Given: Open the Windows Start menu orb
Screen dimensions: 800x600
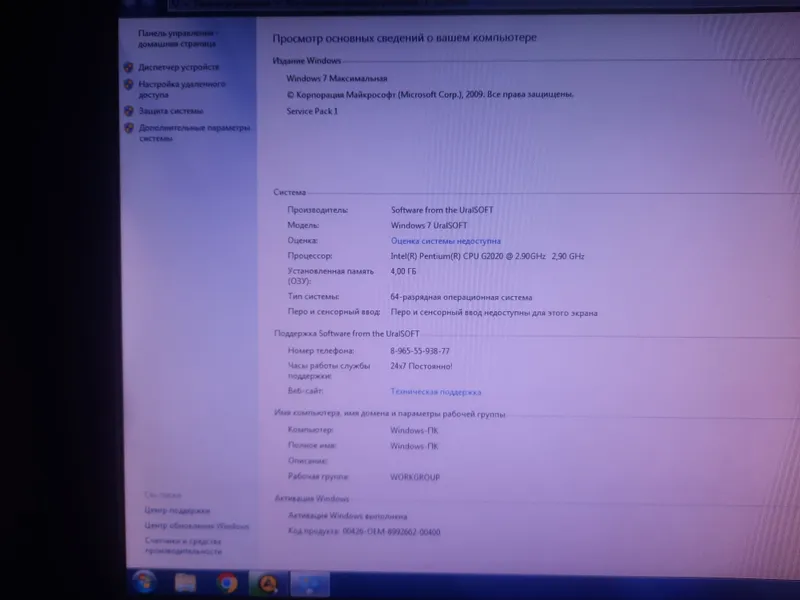Looking at the screenshot, I should (144, 582).
